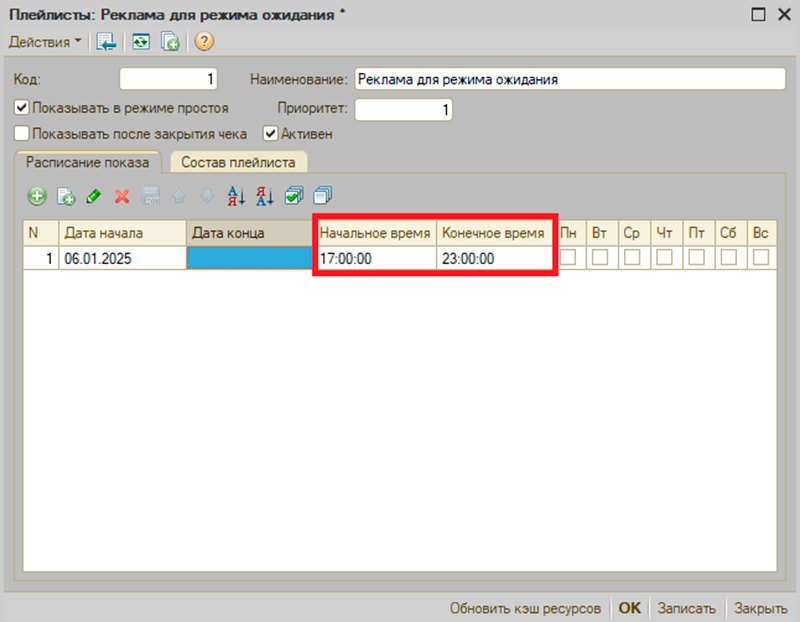
Task: Check the Пт checkbox in row 1
Action: coord(696,257)
